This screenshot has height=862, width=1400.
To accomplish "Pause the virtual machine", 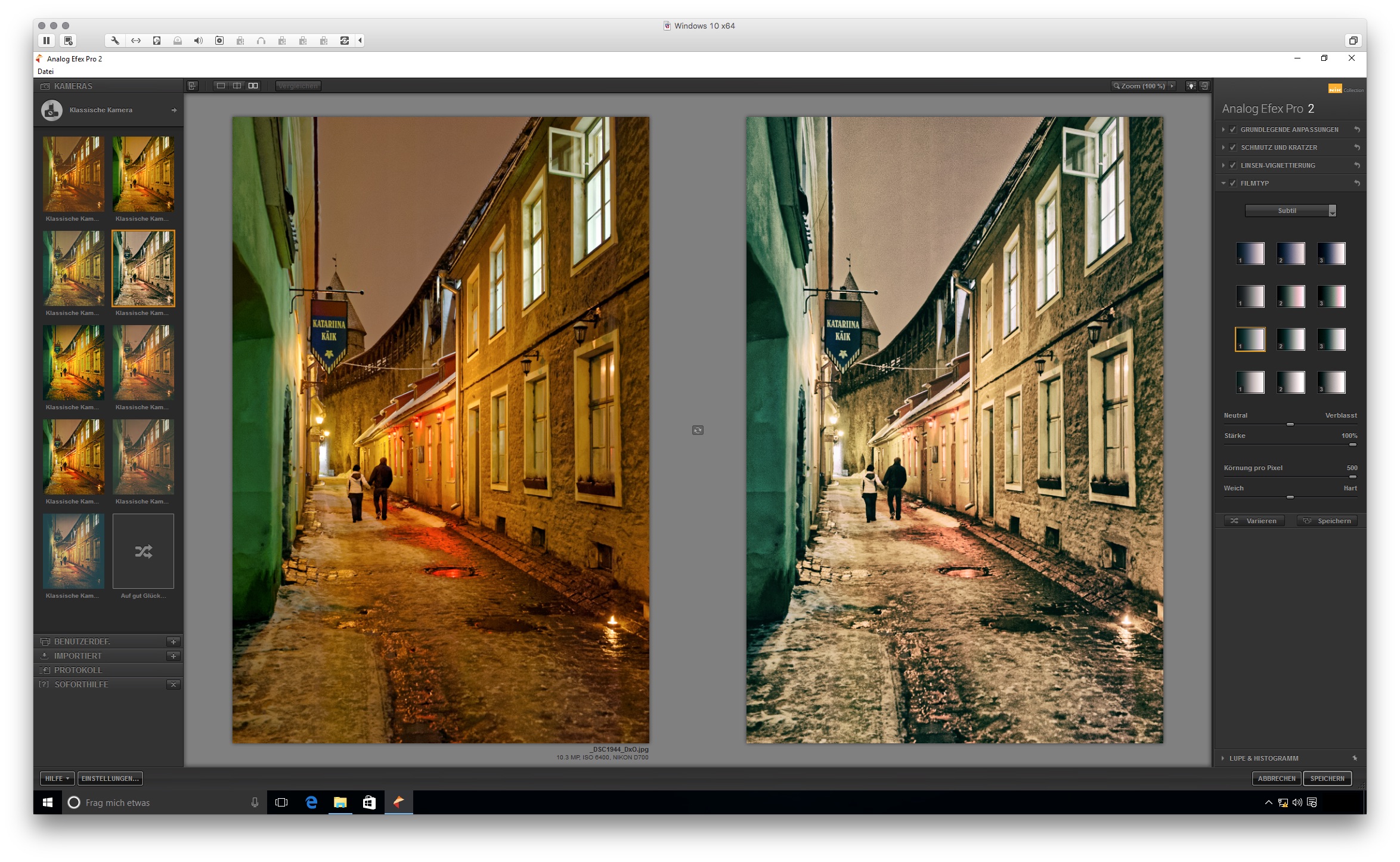I will [x=47, y=41].
